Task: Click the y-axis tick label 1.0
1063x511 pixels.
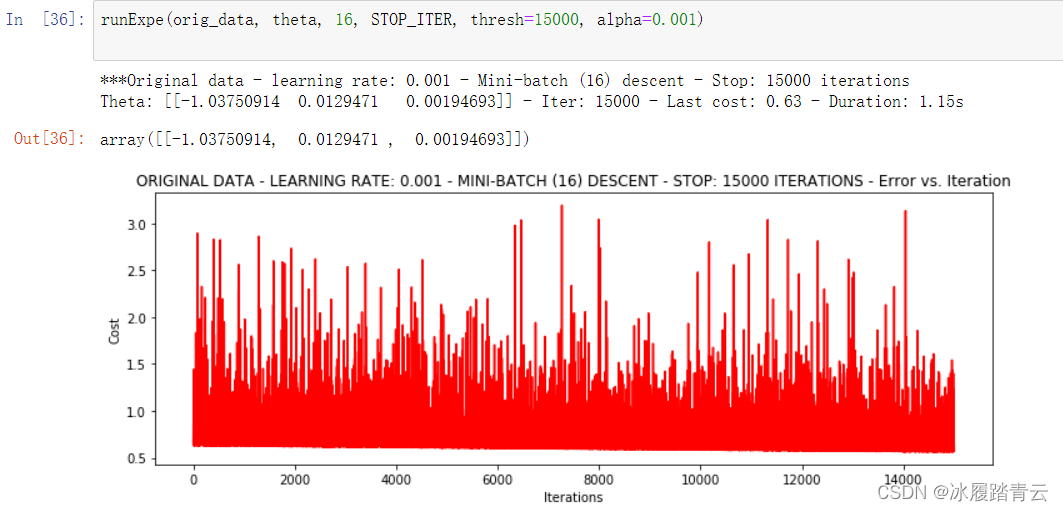Action: 139,411
